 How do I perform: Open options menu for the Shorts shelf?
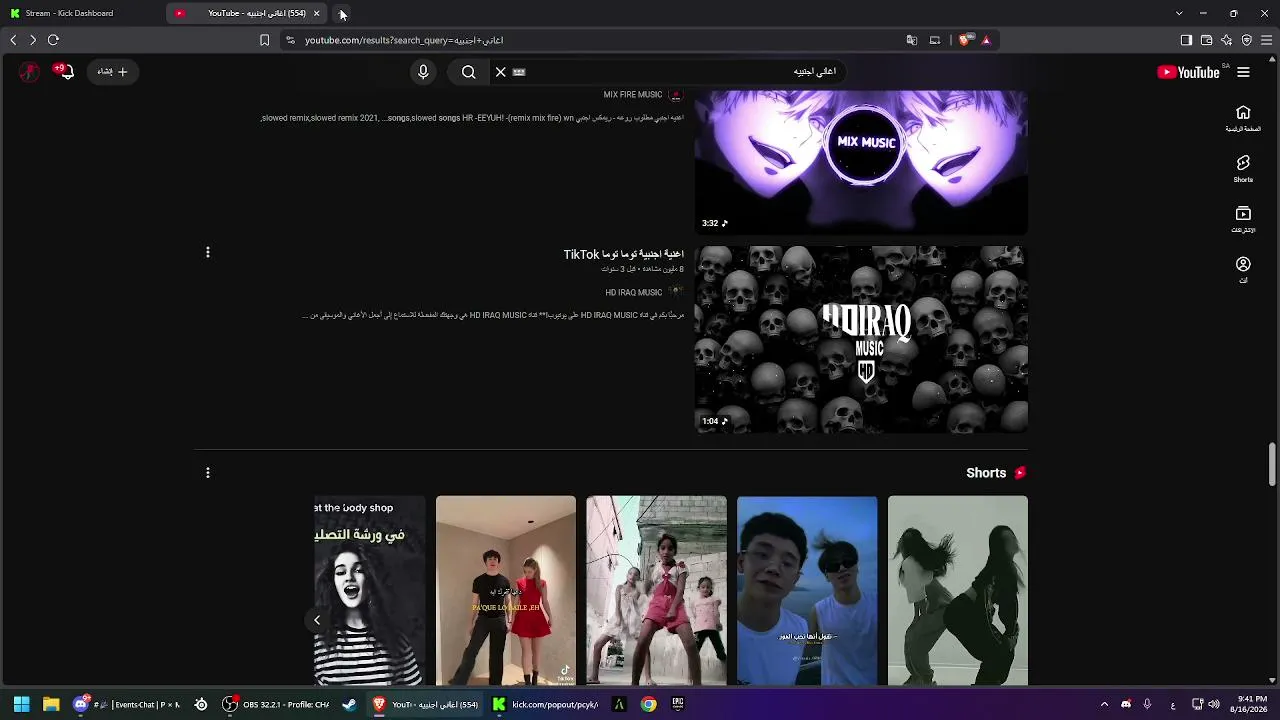pos(208,473)
